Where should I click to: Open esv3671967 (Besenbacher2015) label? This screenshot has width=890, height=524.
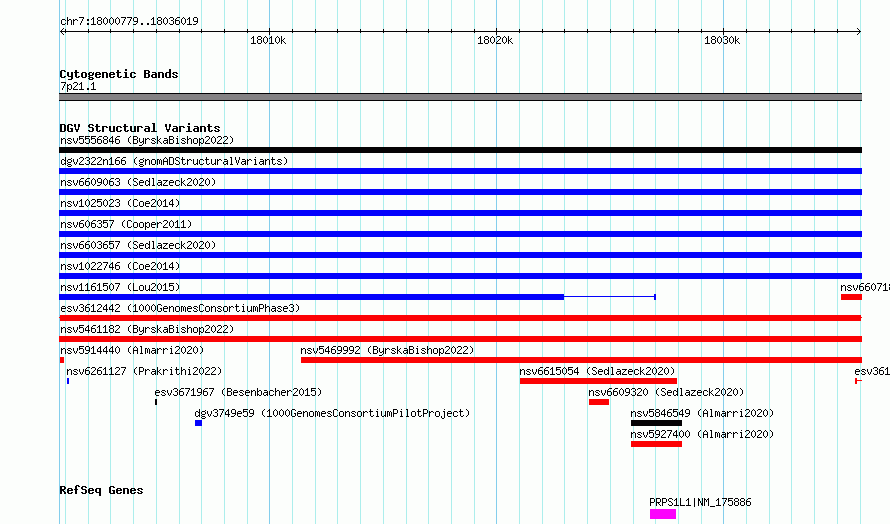tap(238, 392)
